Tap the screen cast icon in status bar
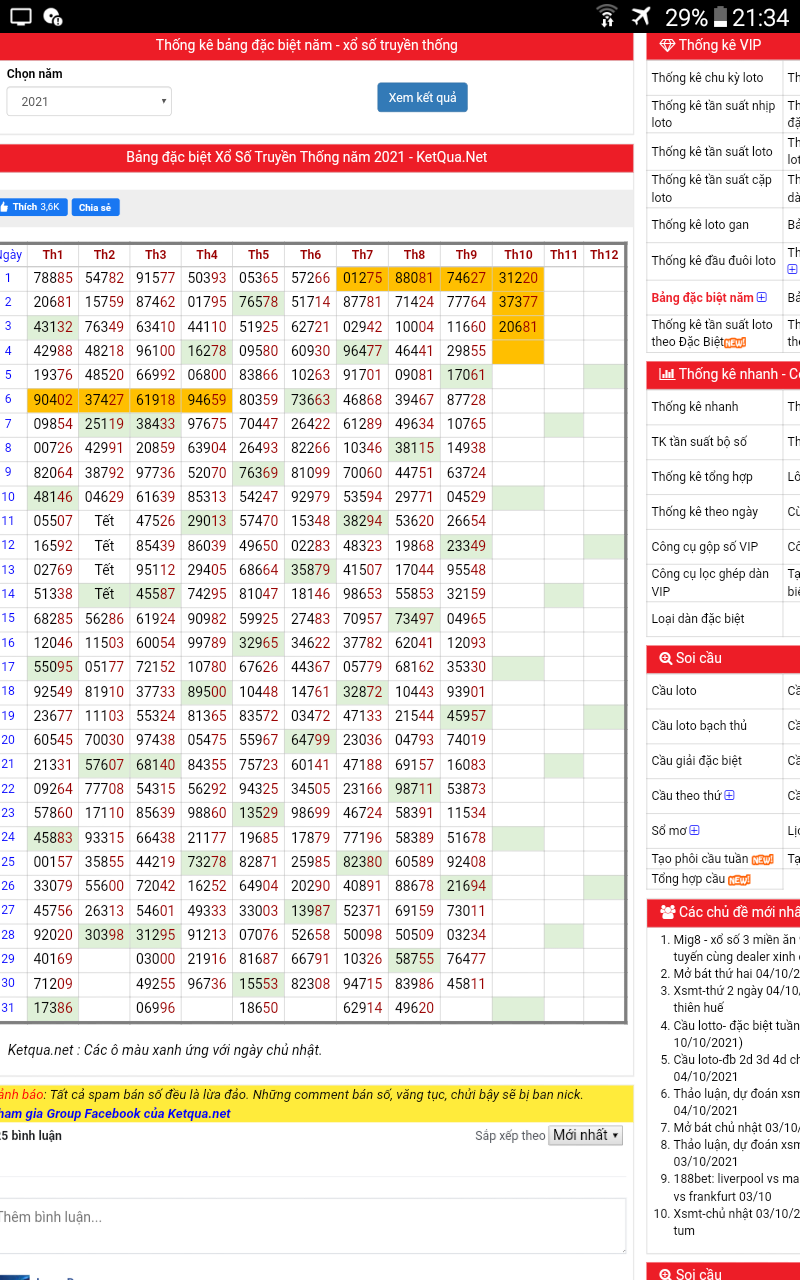The image size is (800, 1280). pyautogui.click(x=21, y=16)
